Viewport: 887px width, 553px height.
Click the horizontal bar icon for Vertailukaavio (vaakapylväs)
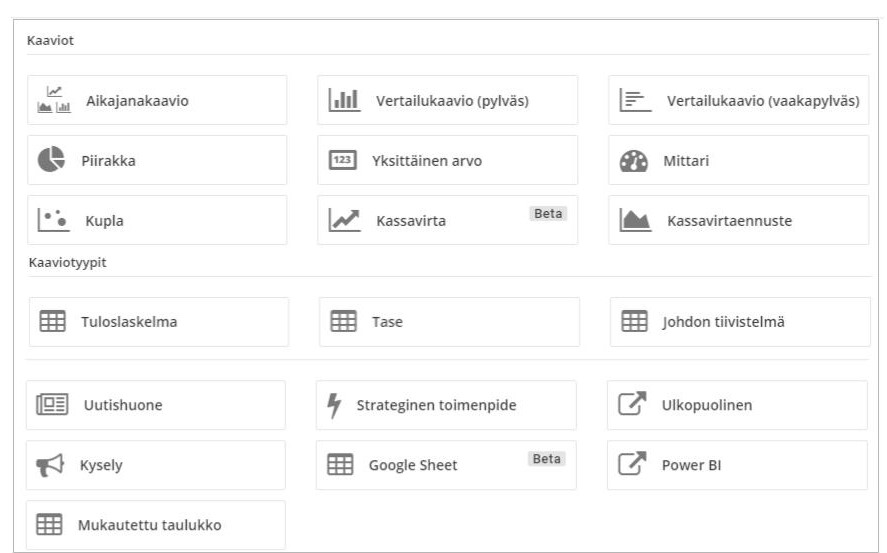point(635,100)
